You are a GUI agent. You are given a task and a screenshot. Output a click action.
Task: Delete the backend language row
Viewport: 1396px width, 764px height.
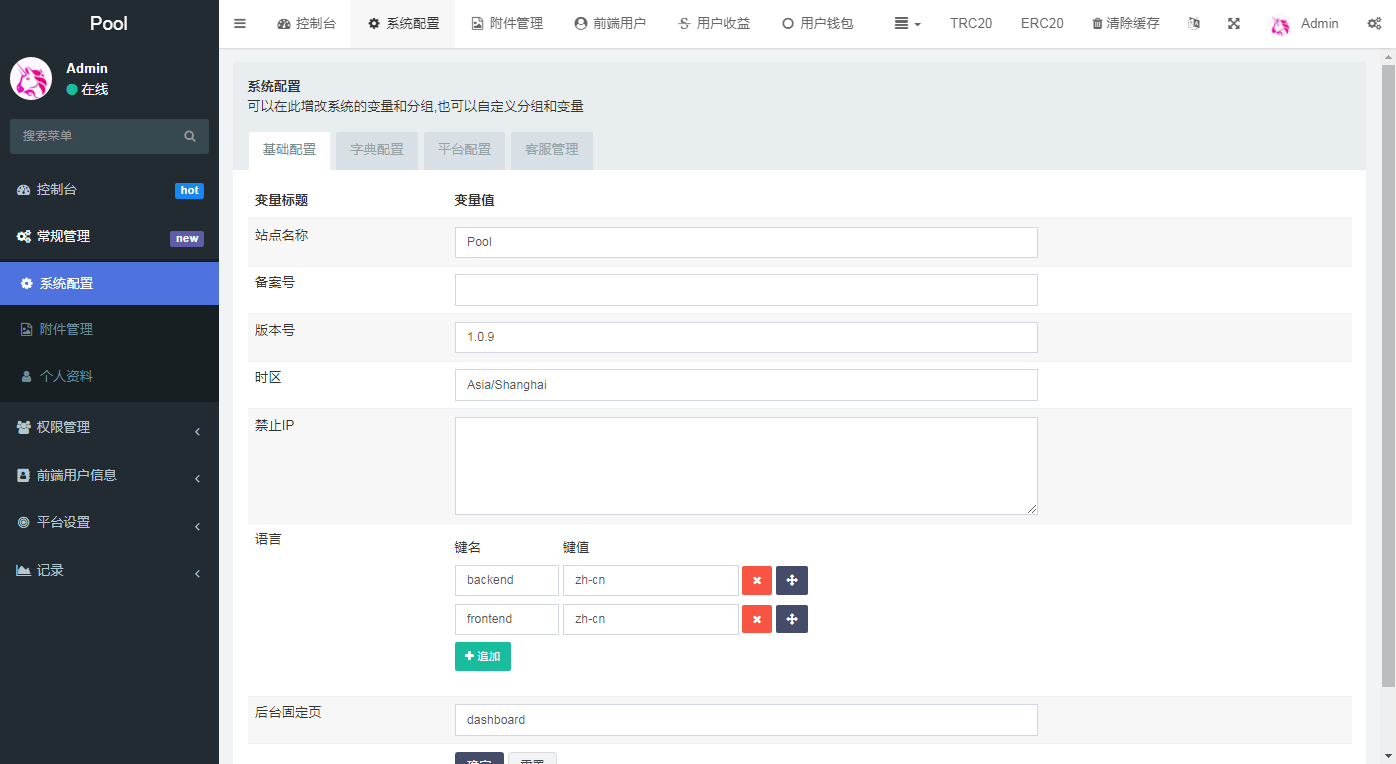click(757, 581)
